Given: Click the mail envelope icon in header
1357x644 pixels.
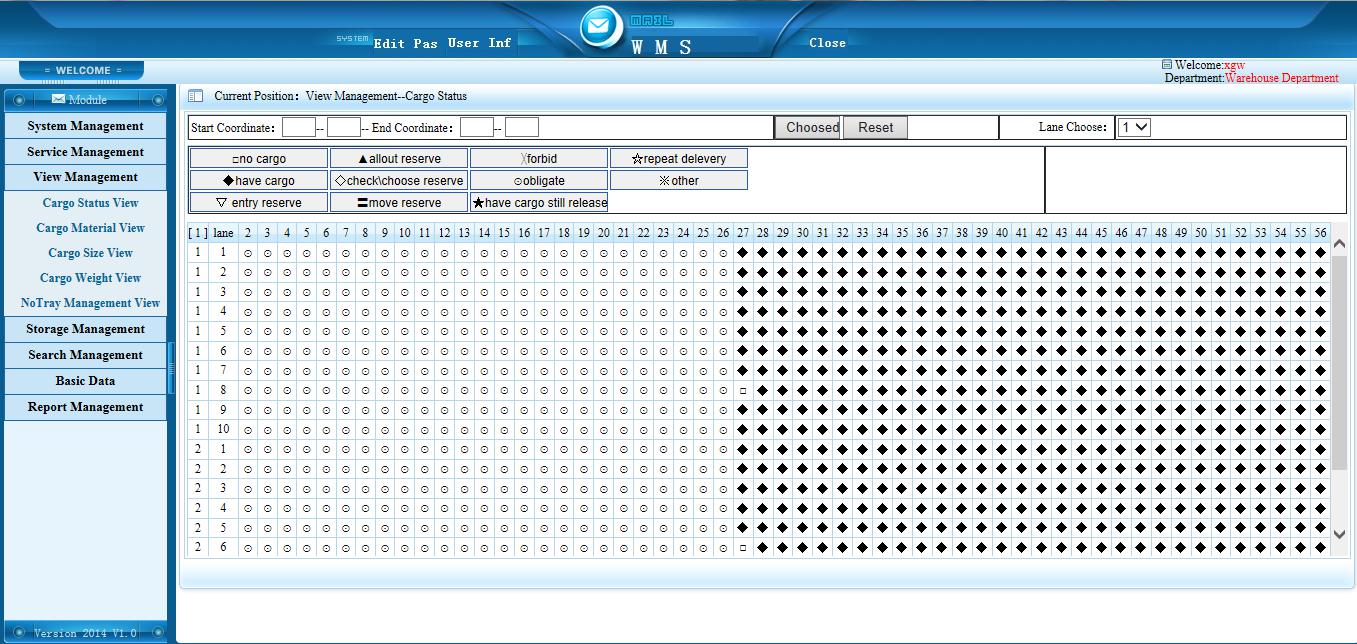Looking at the screenshot, I should click(x=601, y=27).
